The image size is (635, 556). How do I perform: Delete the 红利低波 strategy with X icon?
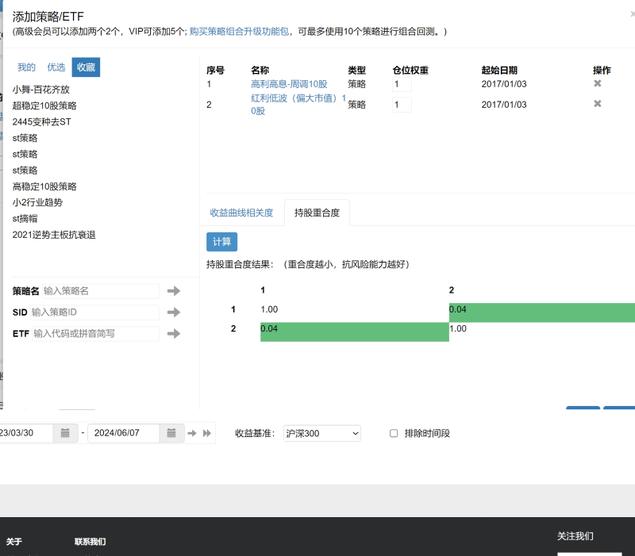point(597,104)
